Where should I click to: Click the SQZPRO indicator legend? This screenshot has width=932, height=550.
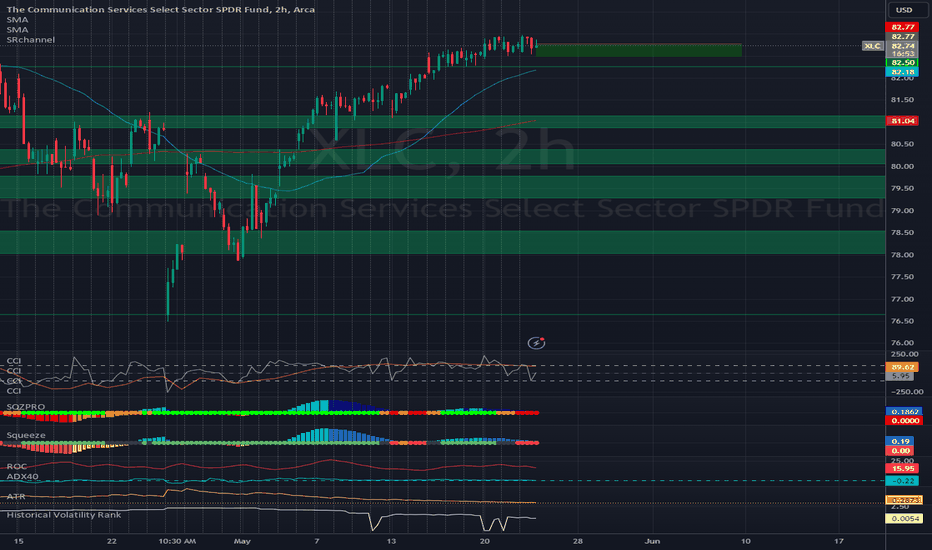(x=26, y=407)
